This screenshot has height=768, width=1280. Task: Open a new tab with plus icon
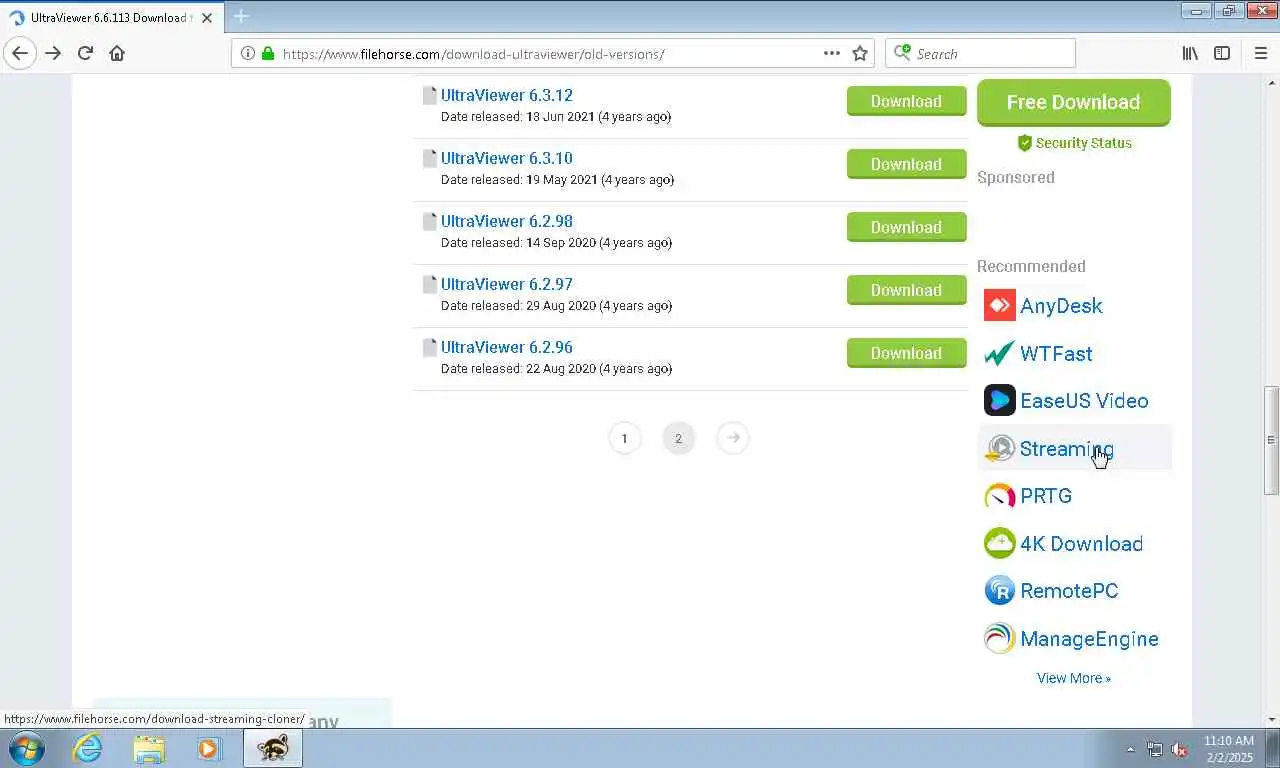tap(241, 16)
